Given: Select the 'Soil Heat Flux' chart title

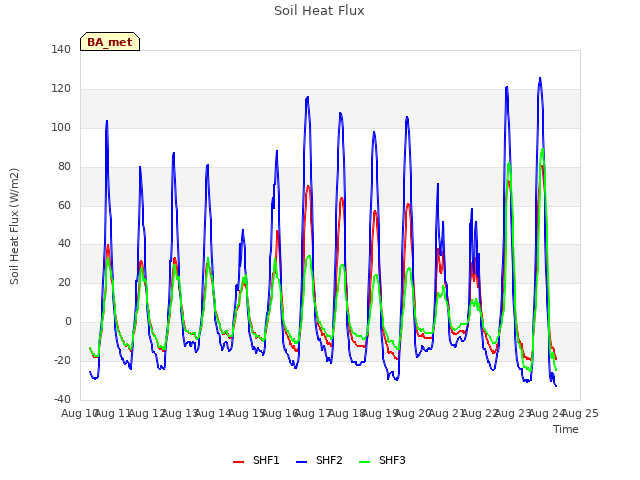Looking at the screenshot, I should pos(319,11).
